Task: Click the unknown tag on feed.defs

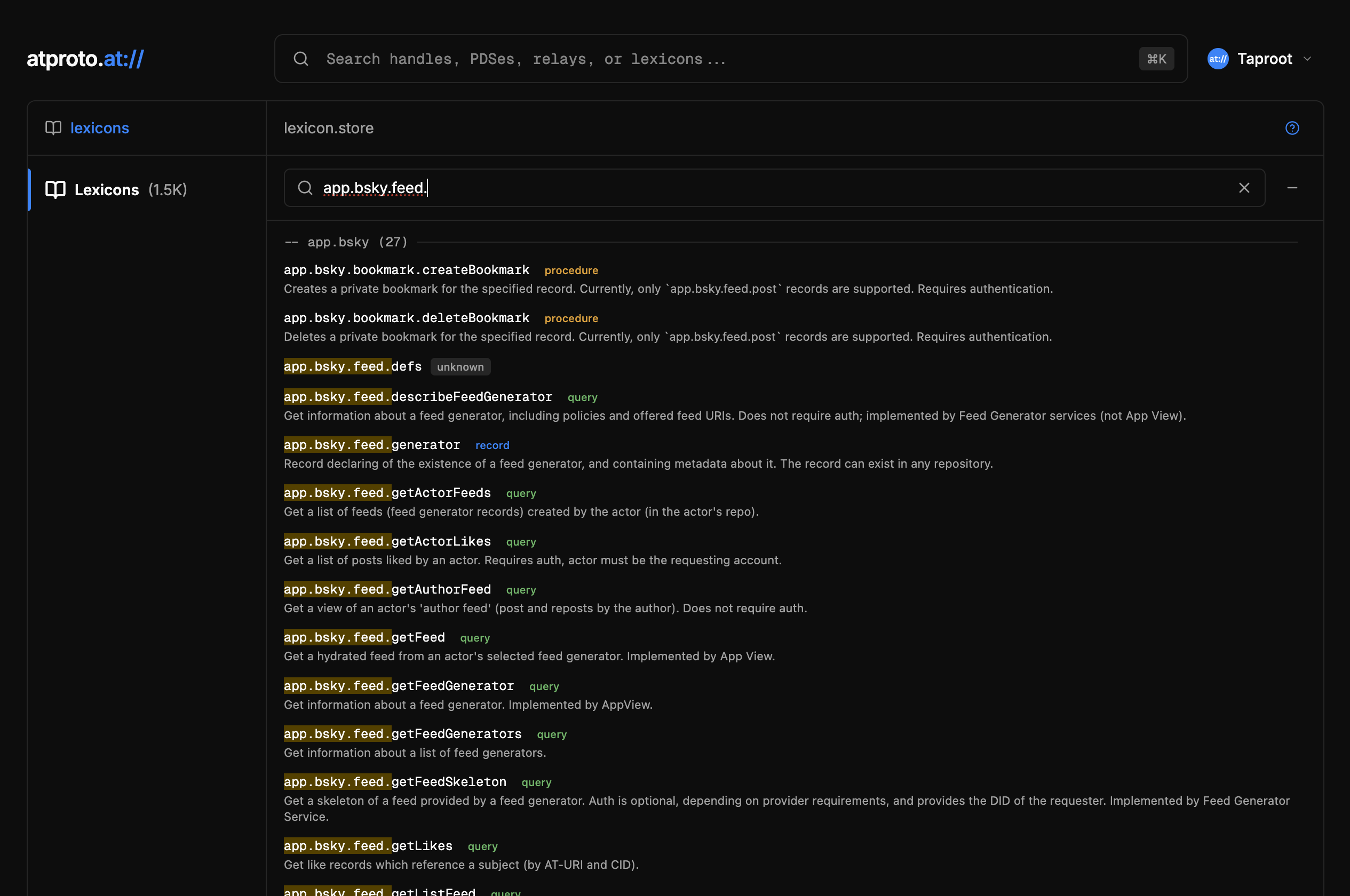Action: (460, 367)
